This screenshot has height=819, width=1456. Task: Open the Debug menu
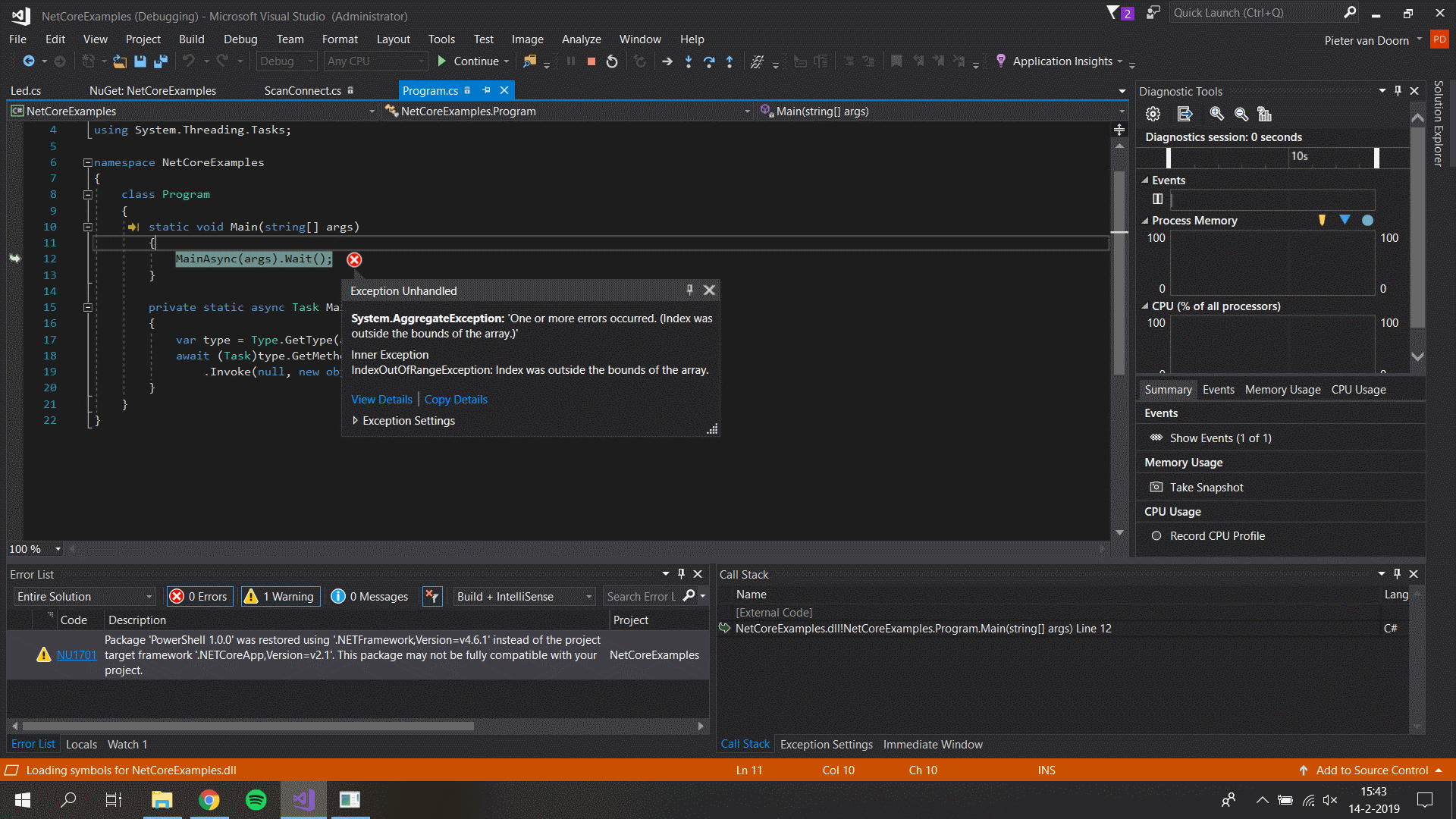click(240, 39)
